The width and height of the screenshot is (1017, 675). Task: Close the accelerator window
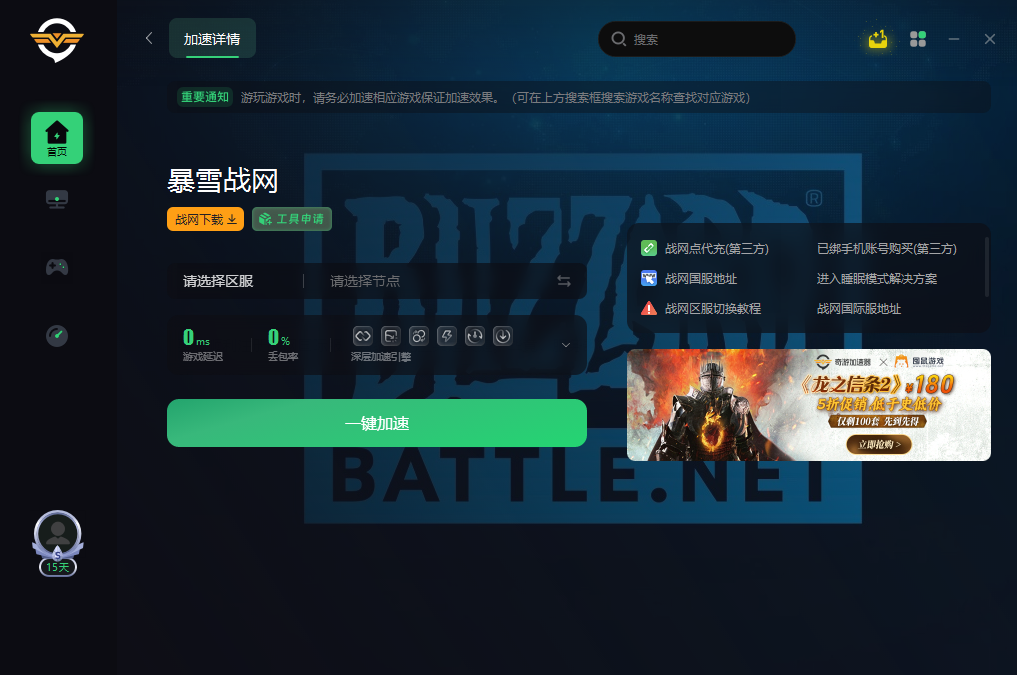990,39
